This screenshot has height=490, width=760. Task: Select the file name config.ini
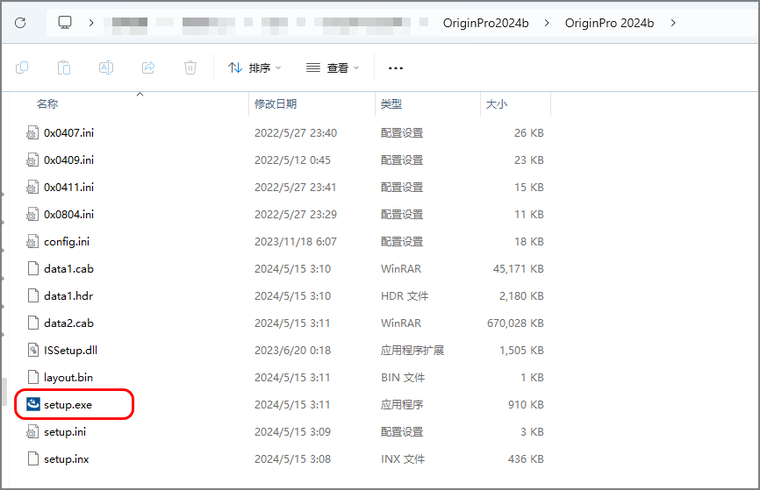67,242
